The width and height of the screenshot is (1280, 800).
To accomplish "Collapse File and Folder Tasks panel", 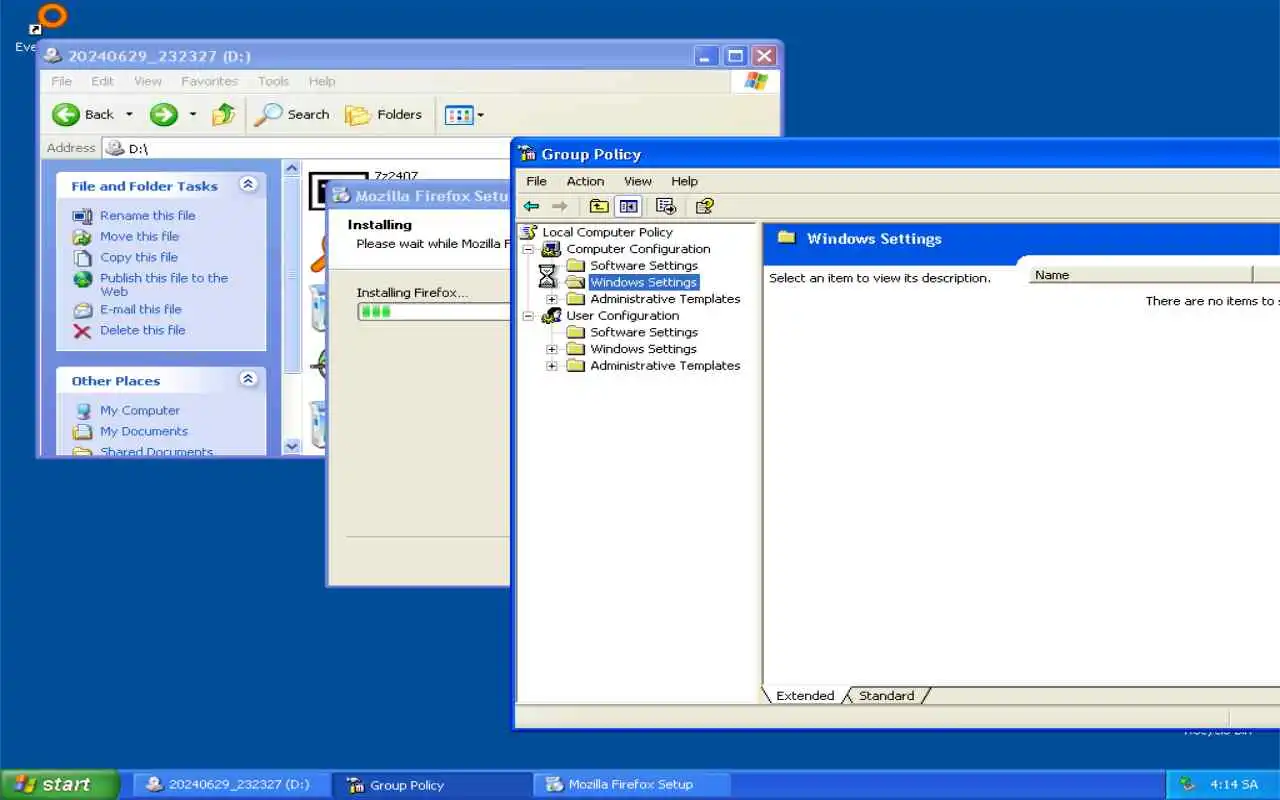I will (248, 185).
